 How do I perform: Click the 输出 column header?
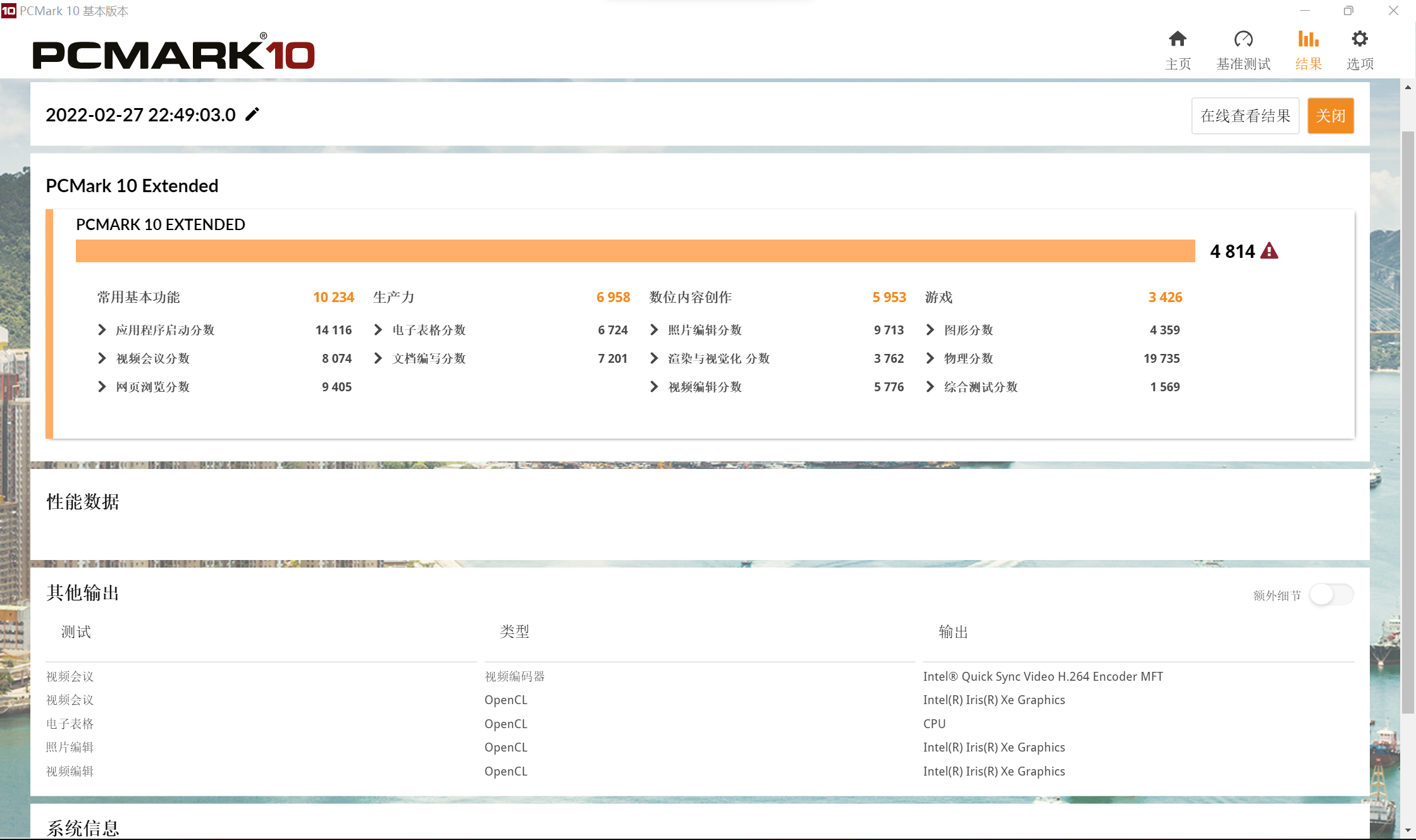click(953, 632)
